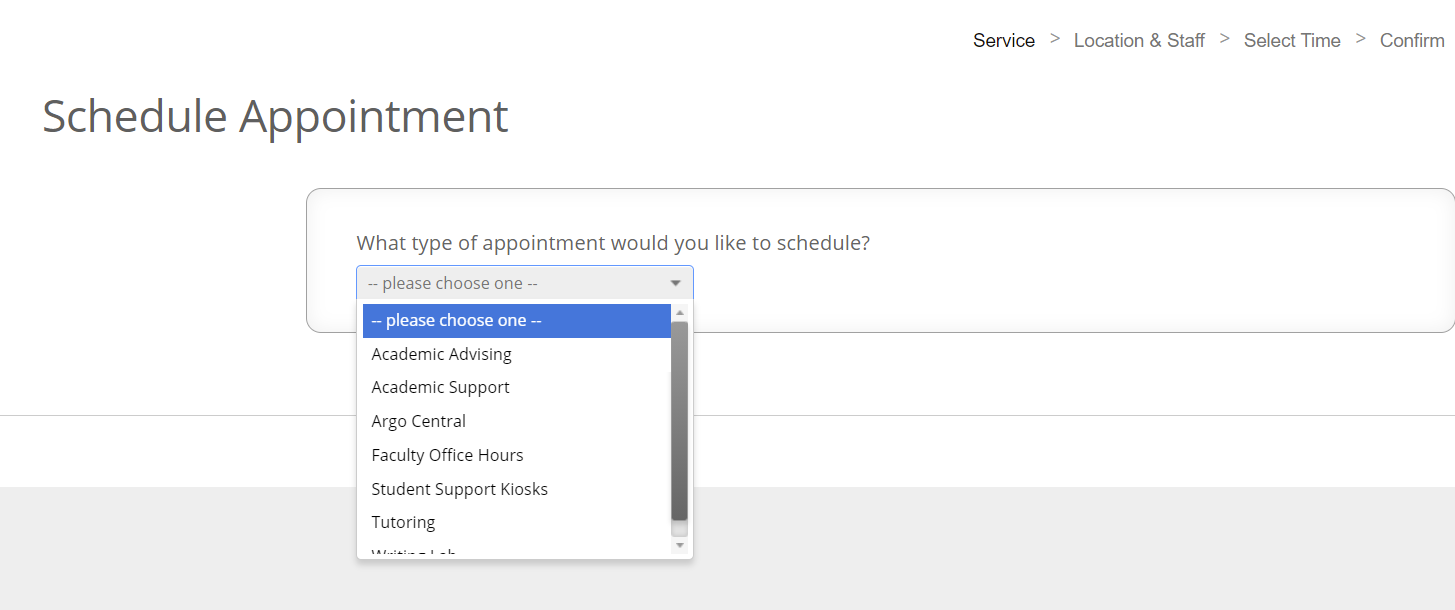Image resolution: width=1455 pixels, height=610 pixels.
Task: Open the Select Time step
Action: click(x=1292, y=41)
